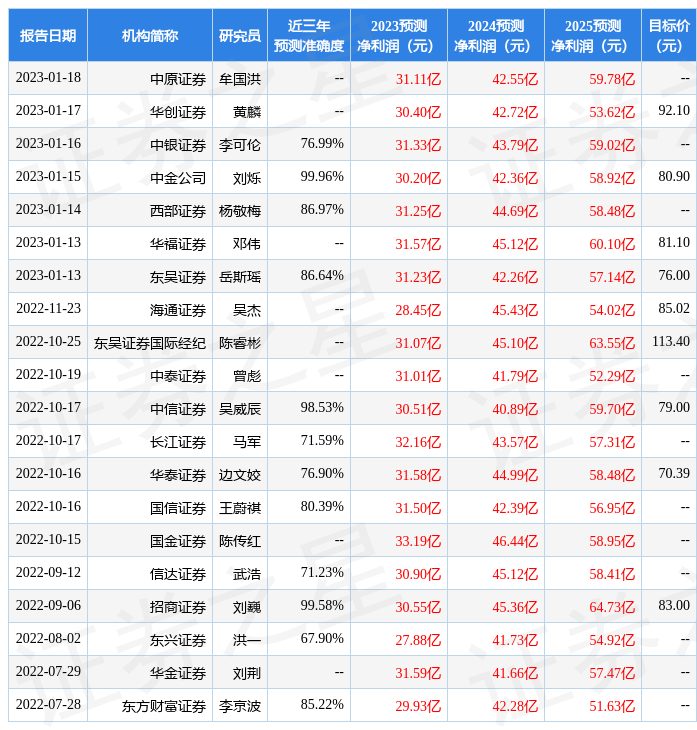Click the 44.69亿 profit value
697x730 pixels.
[515, 211]
